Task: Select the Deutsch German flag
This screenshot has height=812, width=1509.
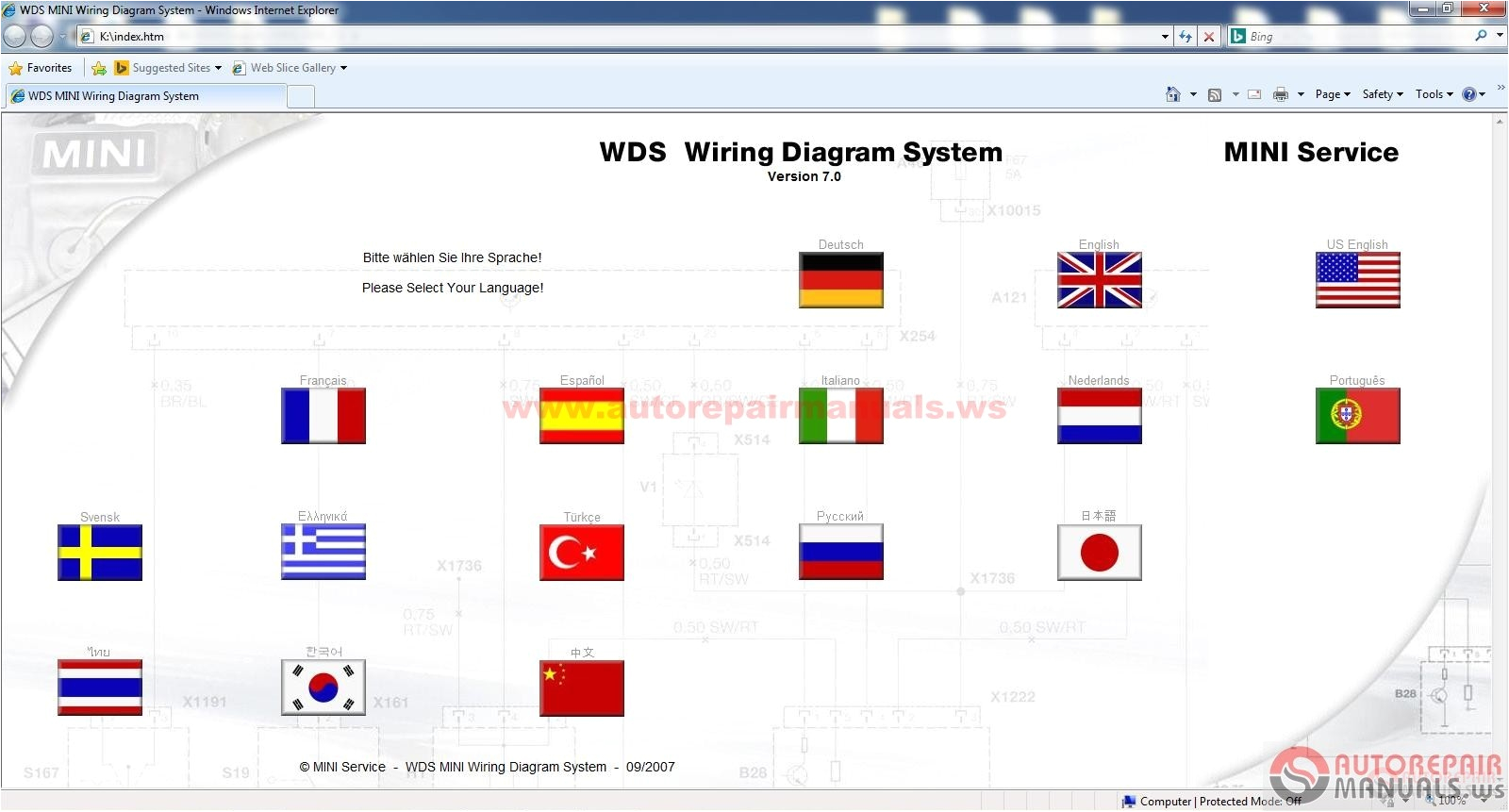Action: coord(841,280)
